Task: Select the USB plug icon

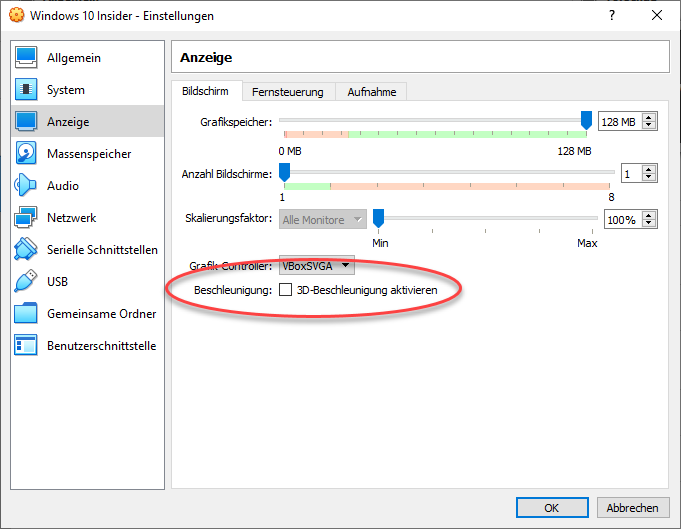Action: [x=26, y=281]
